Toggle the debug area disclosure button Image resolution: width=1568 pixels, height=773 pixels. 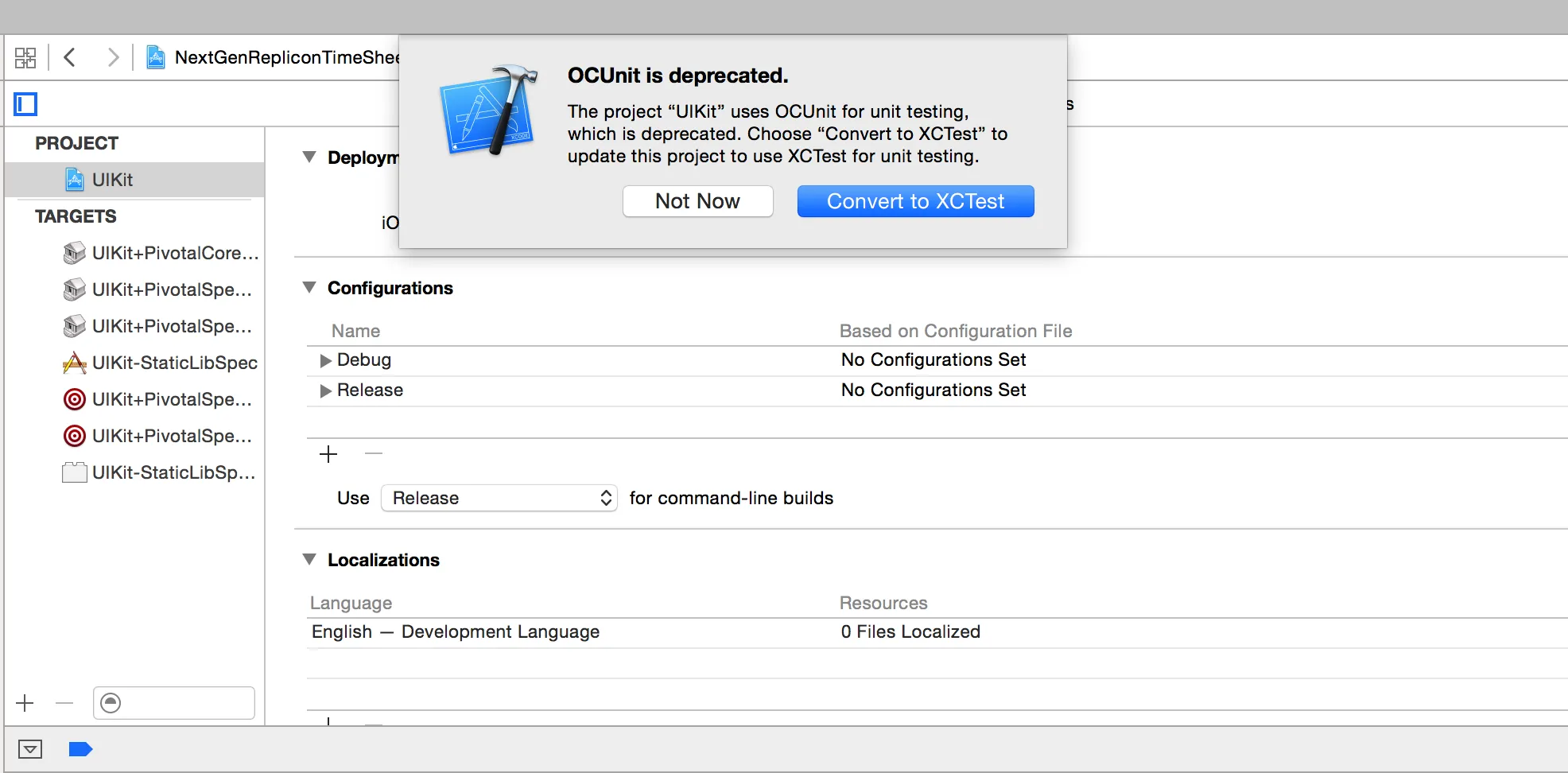tap(30, 749)
